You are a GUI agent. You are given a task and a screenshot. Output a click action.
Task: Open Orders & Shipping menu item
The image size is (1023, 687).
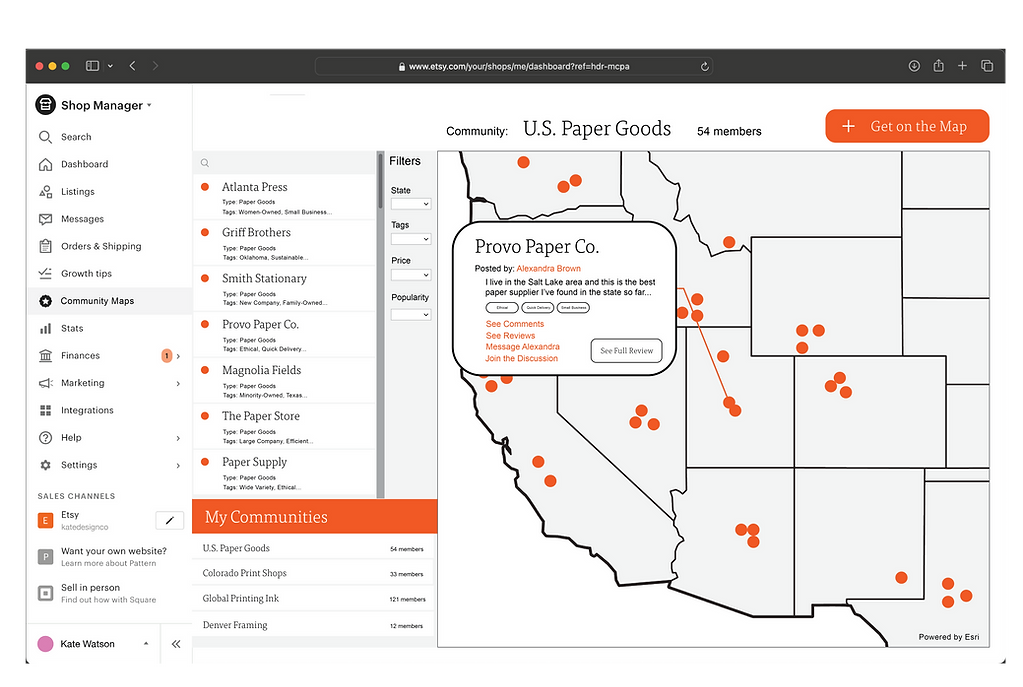pos(101,246)
